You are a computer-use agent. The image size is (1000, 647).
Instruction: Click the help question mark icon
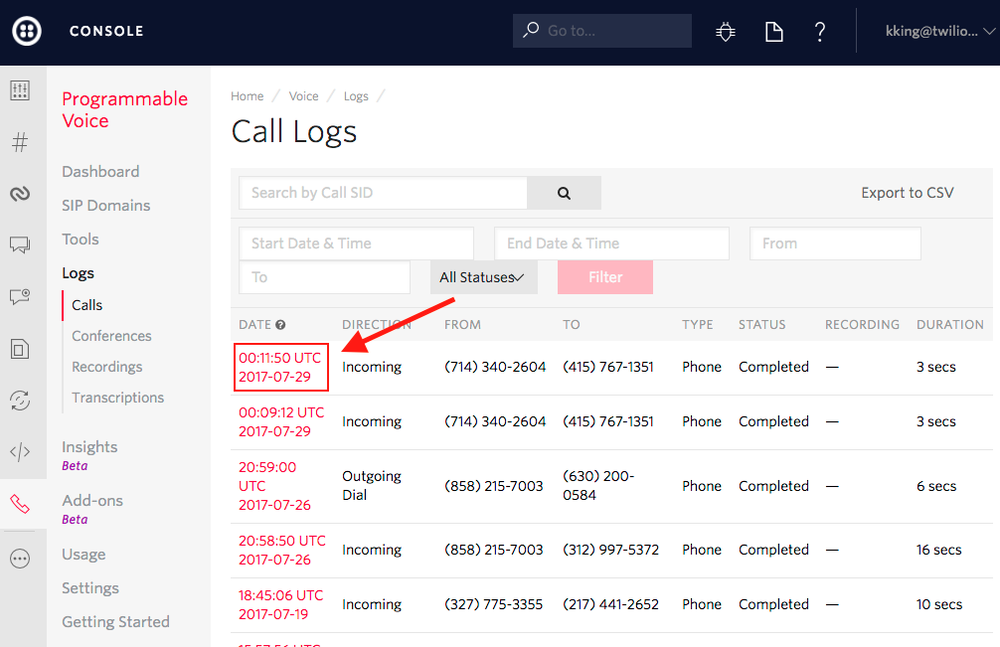[x=819, y=31]
